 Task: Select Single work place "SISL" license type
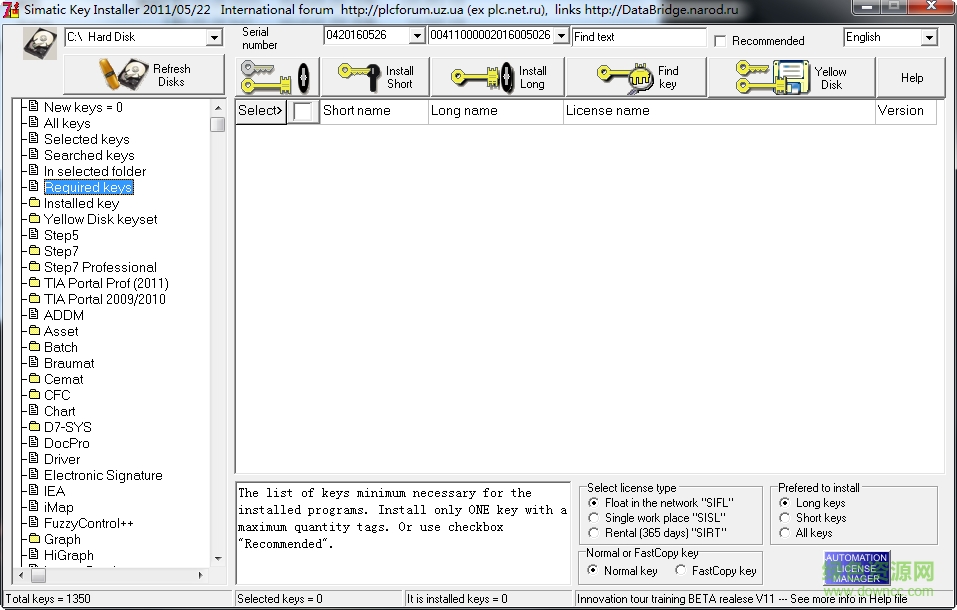595,518
